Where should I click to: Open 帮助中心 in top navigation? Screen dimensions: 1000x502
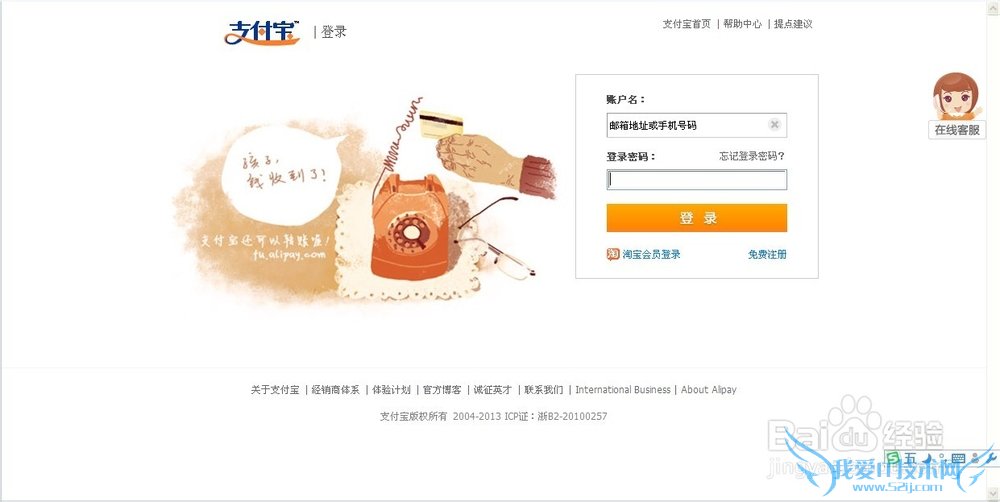(x=742, y=24)
